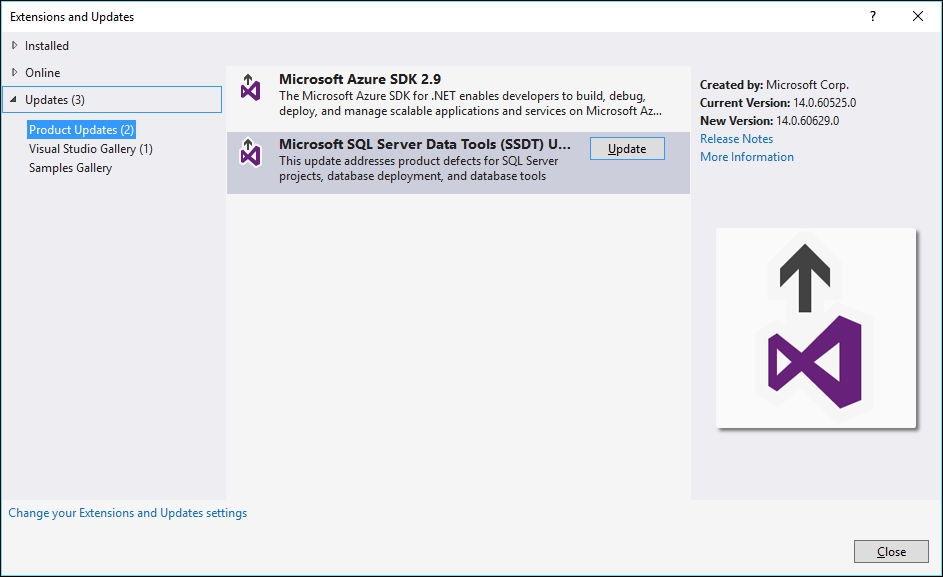The height and width of the screenshot is (577, 943).
Task: Click the New Version 14.0.60629.0 text
Action: [770, 121]
